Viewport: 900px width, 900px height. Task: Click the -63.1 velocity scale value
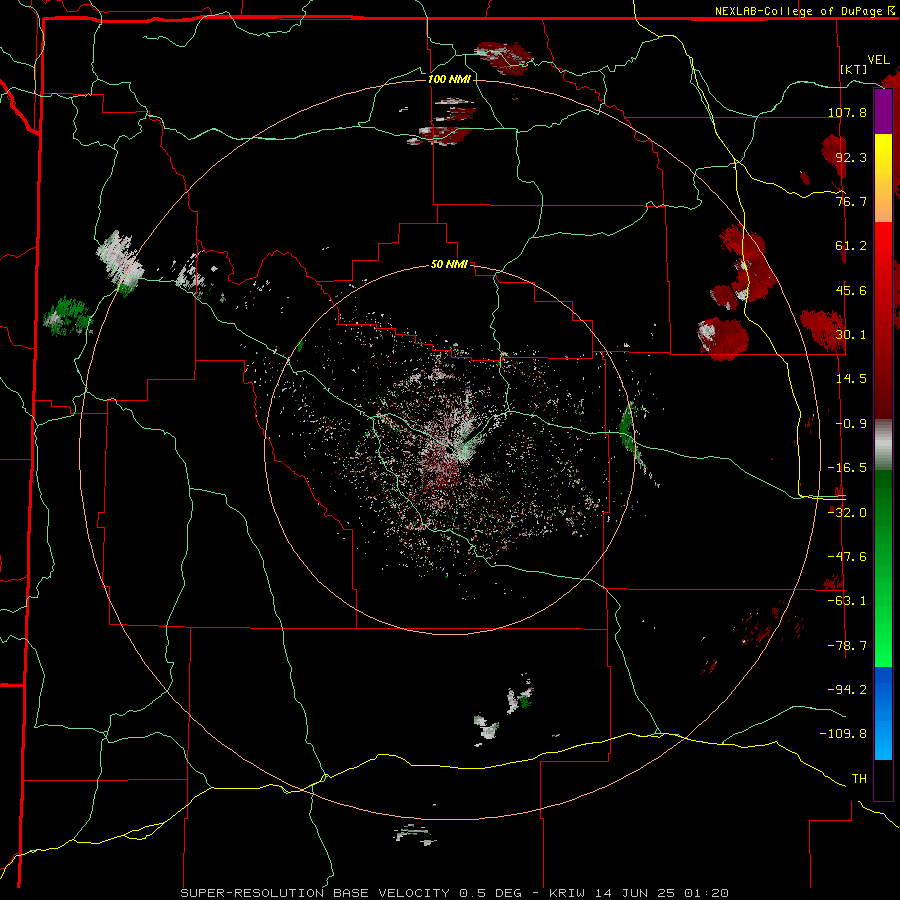pyautogui.click(x=847, y=601)
